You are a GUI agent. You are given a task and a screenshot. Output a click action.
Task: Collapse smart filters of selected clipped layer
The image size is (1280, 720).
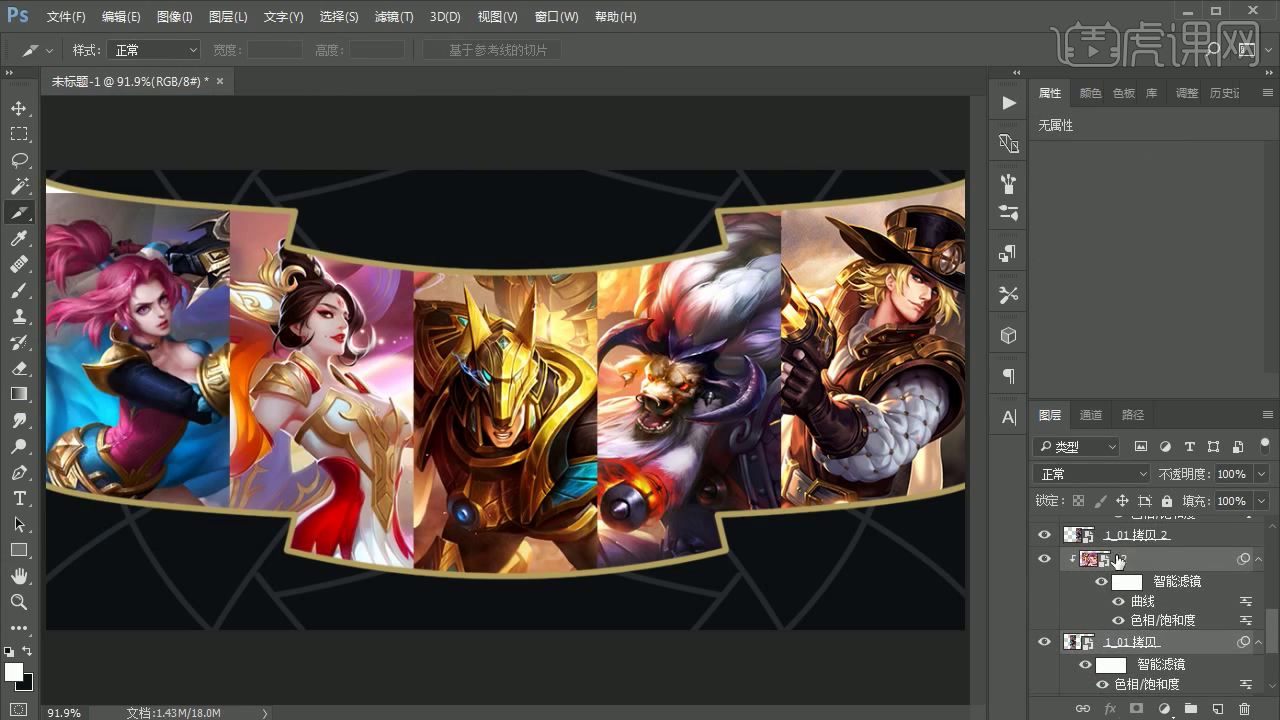pyautogui.click(x=1259, y=559)
